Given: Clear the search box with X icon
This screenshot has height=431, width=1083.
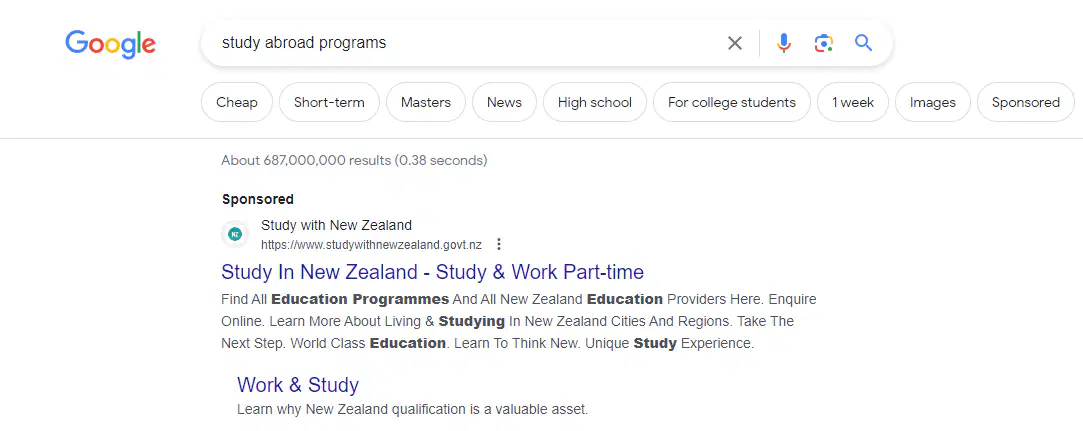Looking at the screenshot, I should tap(735, 44).
